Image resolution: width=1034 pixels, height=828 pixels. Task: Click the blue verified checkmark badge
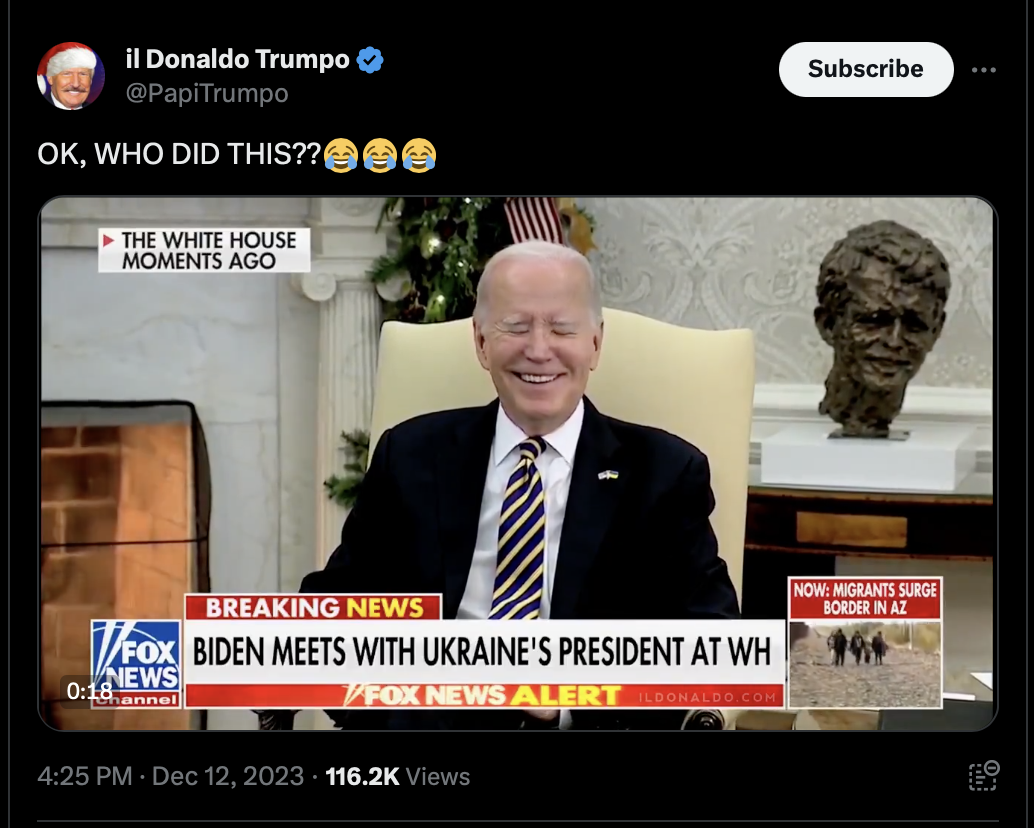pos(370,60)
